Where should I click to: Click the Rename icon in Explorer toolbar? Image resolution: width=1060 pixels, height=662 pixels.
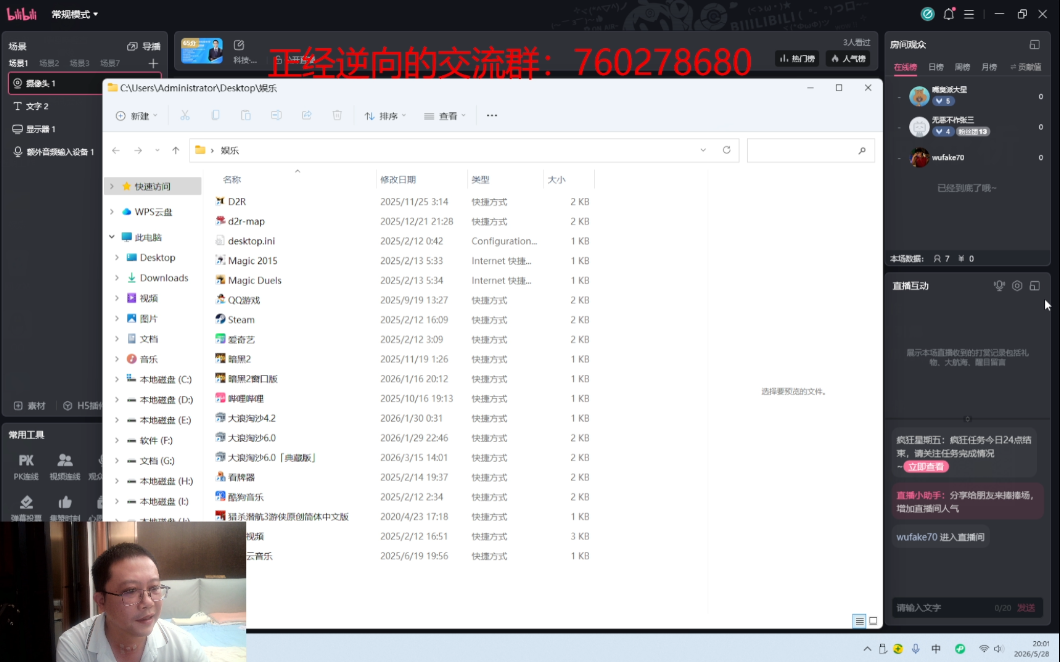[x=276, y=116]
